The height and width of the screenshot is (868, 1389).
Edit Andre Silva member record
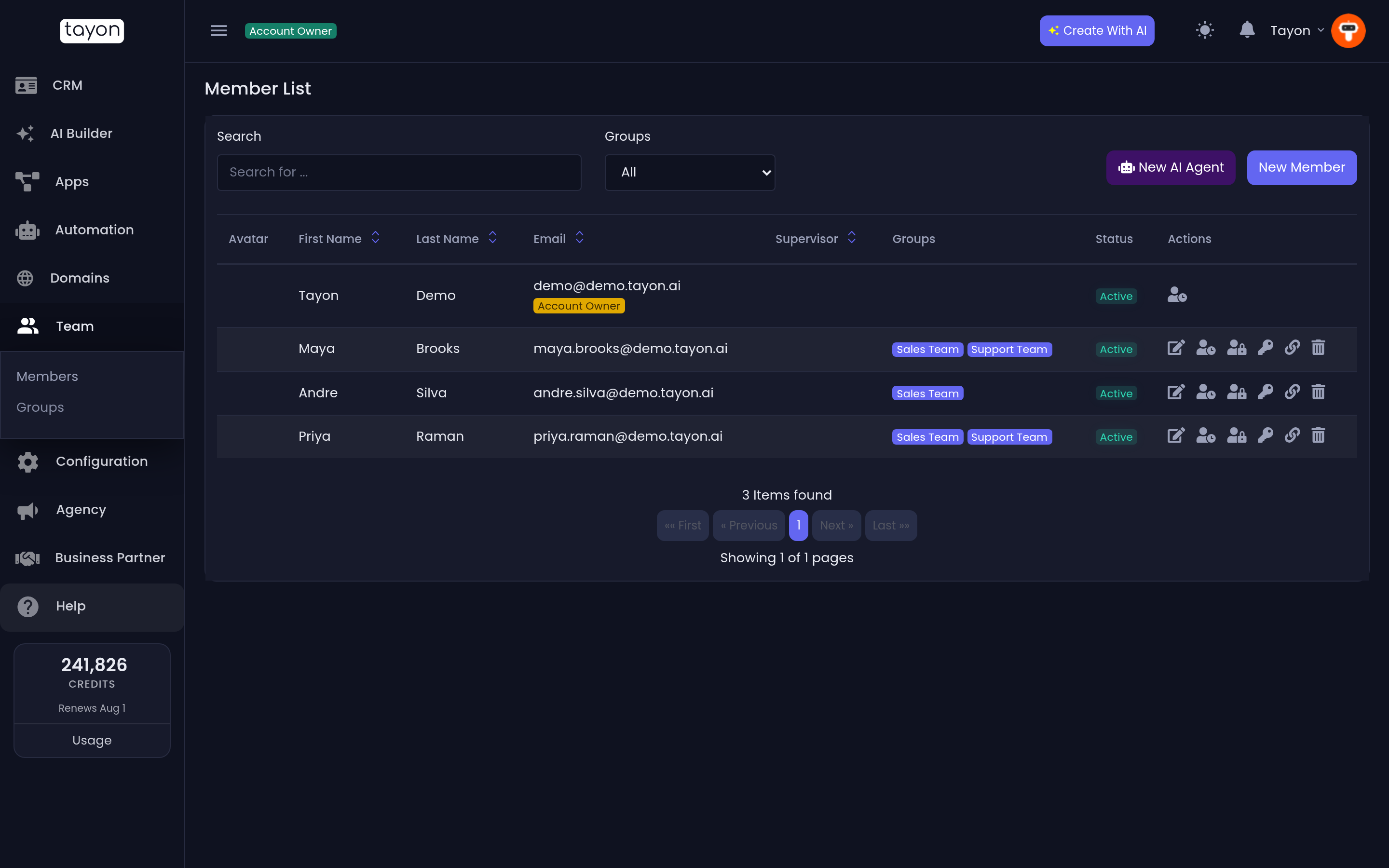1176,392
